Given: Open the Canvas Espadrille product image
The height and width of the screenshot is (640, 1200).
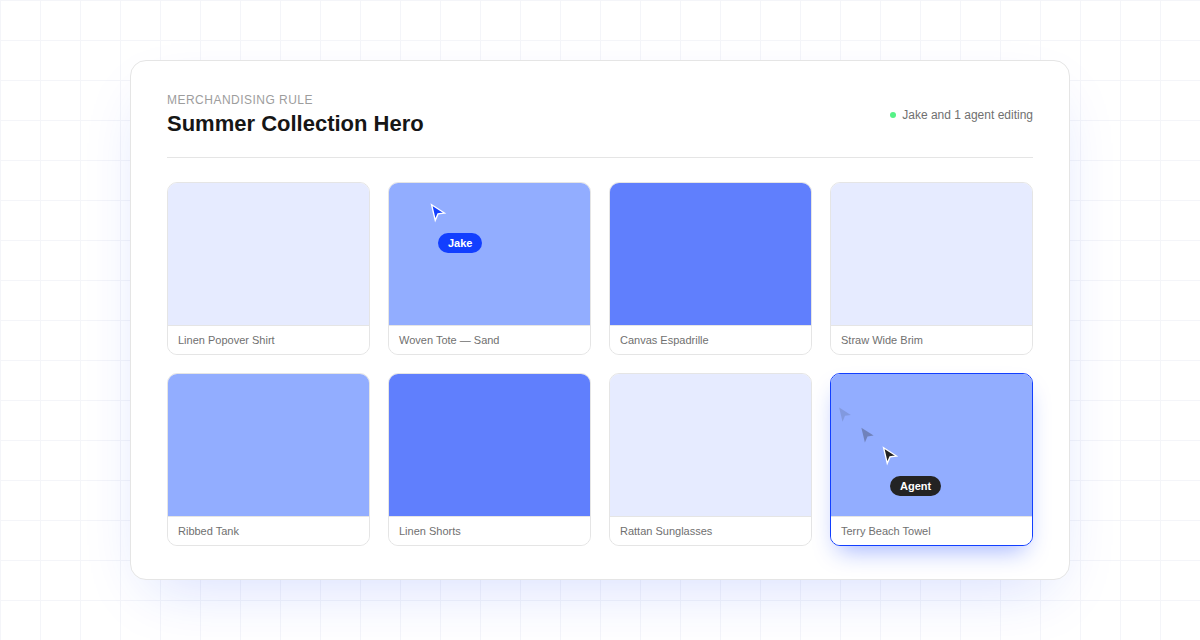Looking at the screenshot, I should [x=710, y=254].
